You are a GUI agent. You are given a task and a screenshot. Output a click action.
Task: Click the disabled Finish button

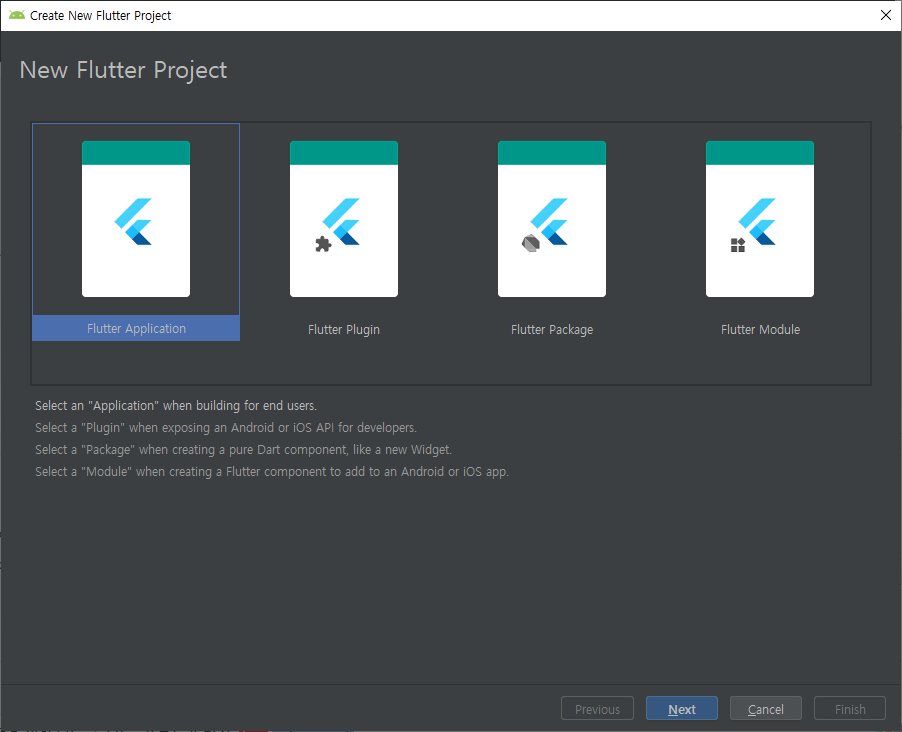(850, 708)
